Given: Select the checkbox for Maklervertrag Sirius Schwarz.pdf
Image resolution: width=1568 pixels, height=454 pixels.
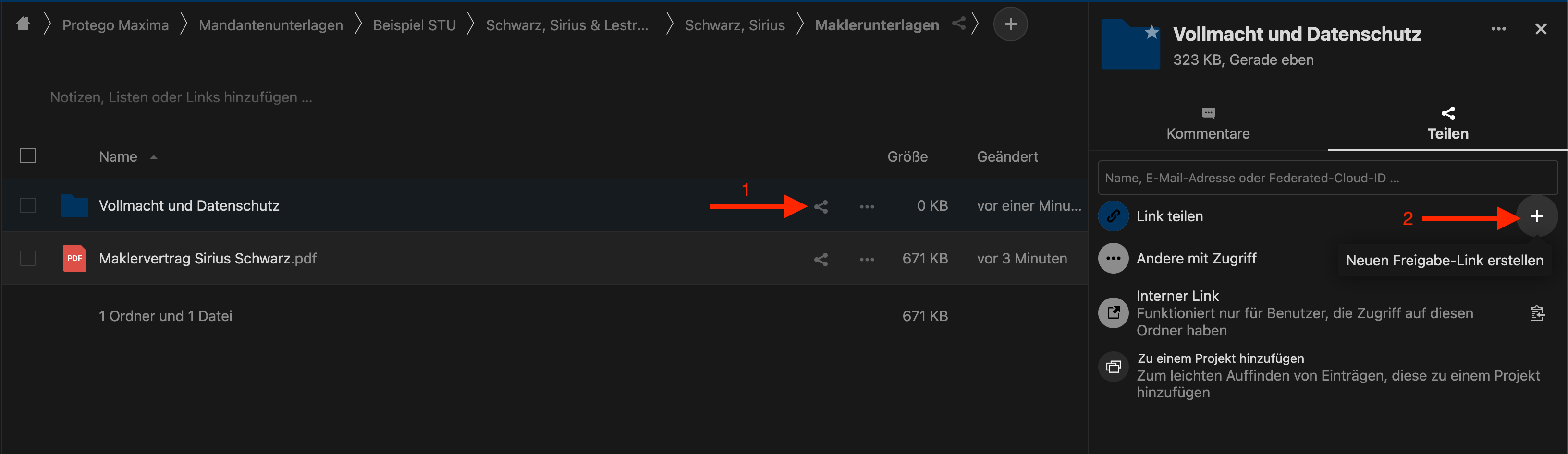Looking at the screenshot, I should [x=28, y=258].
